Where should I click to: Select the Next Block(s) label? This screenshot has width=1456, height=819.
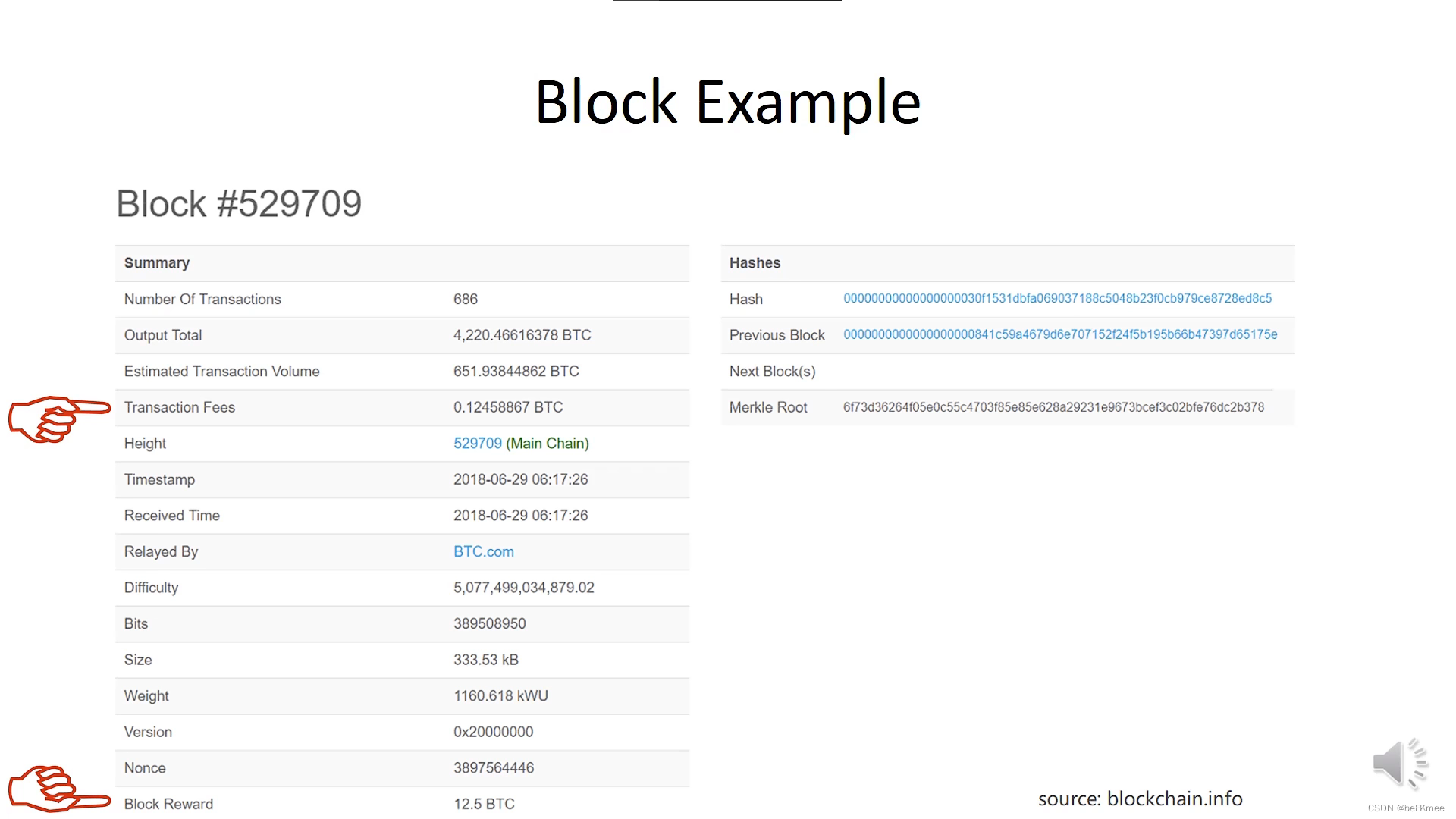click(772, 372)
